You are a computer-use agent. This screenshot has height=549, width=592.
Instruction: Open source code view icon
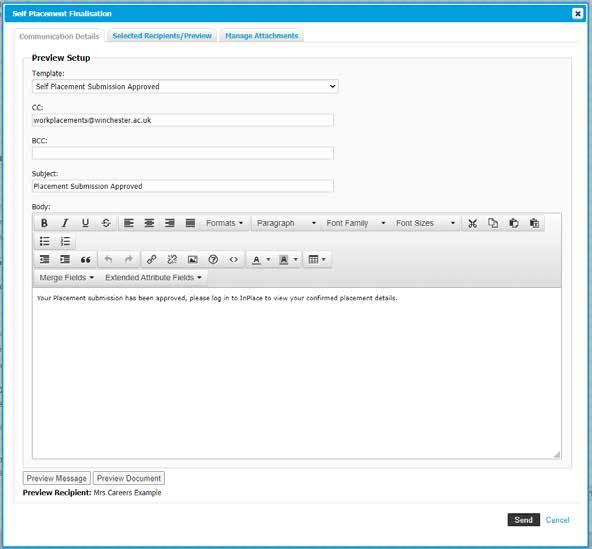[x=234, y=259]
